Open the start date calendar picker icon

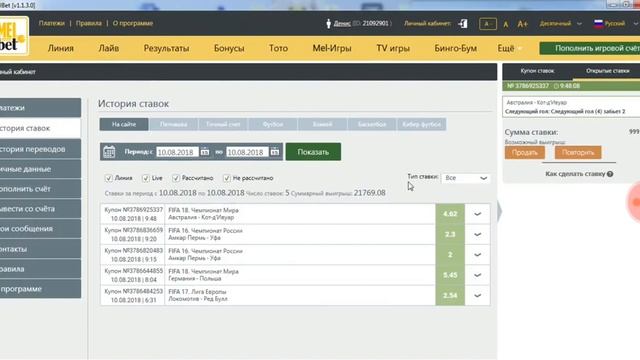click(x=204, y=152)
